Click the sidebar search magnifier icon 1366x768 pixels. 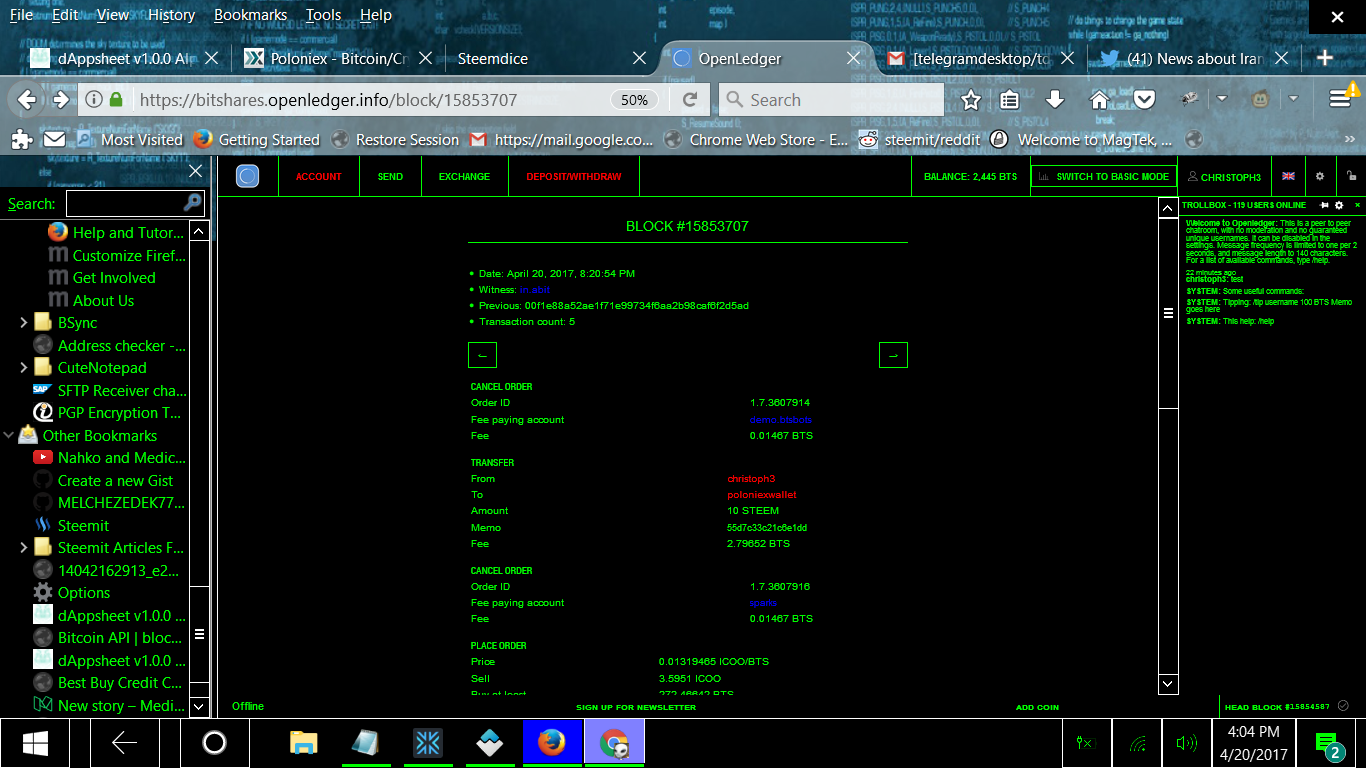(x=193, y=203)
